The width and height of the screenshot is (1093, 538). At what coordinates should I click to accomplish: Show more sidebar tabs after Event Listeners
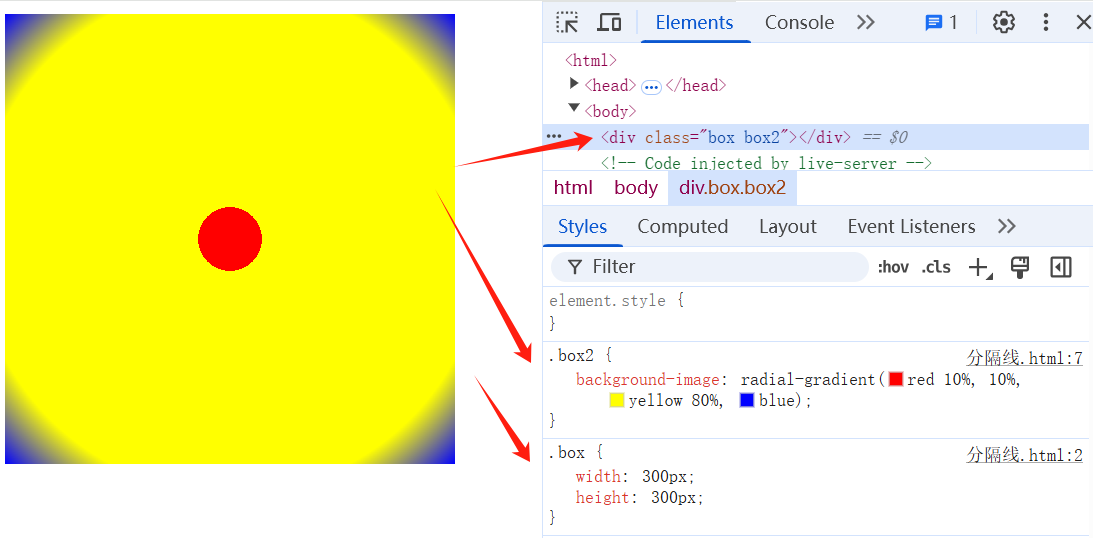tap(1007, 226)
